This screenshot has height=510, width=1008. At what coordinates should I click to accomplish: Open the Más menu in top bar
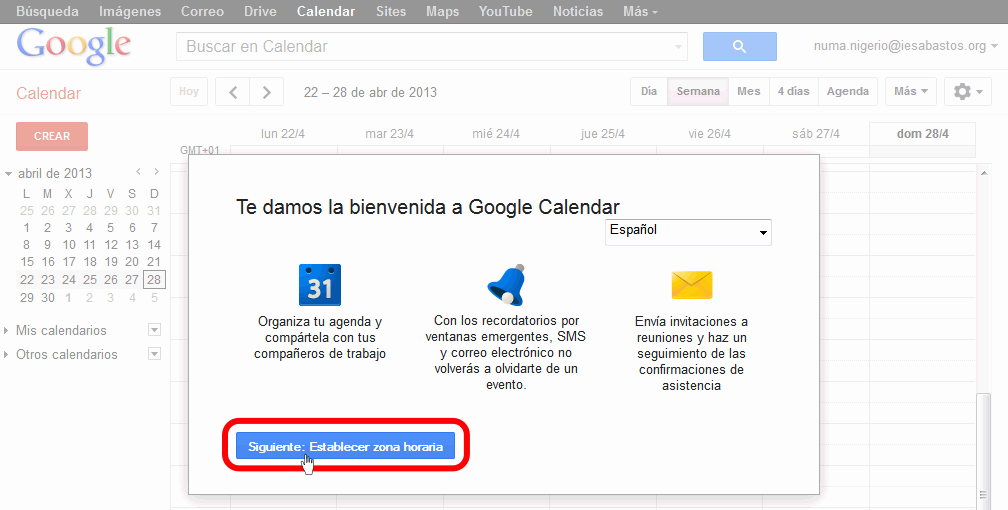point(640,12)
